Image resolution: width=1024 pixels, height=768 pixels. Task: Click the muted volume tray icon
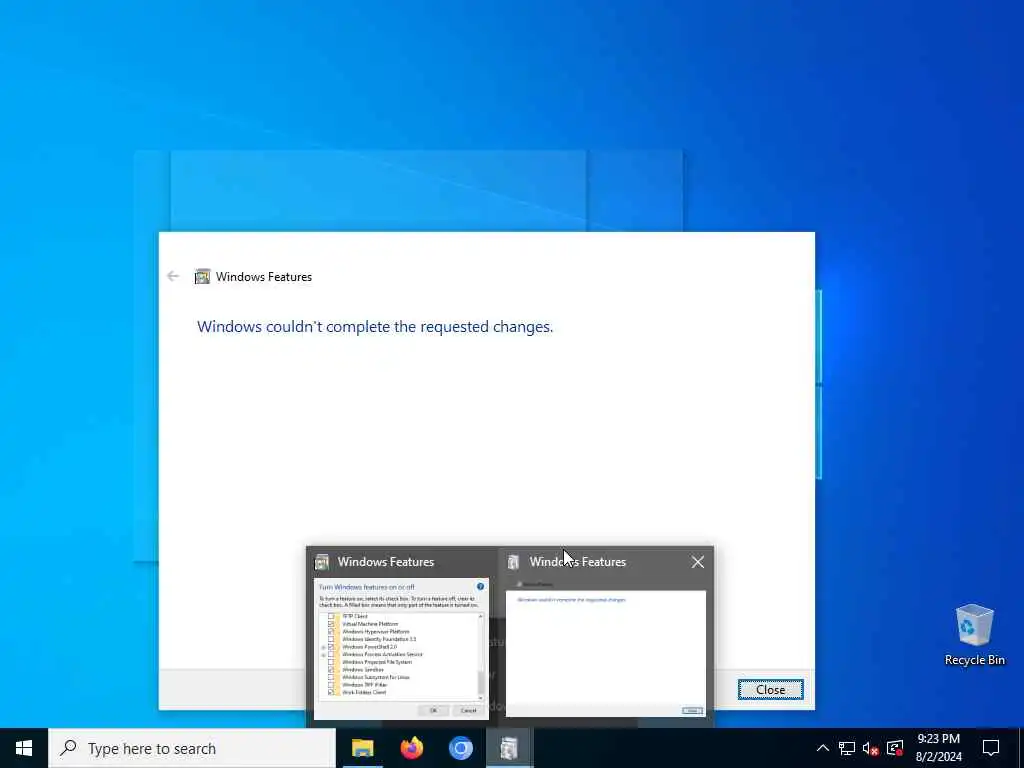pos(871,748)
